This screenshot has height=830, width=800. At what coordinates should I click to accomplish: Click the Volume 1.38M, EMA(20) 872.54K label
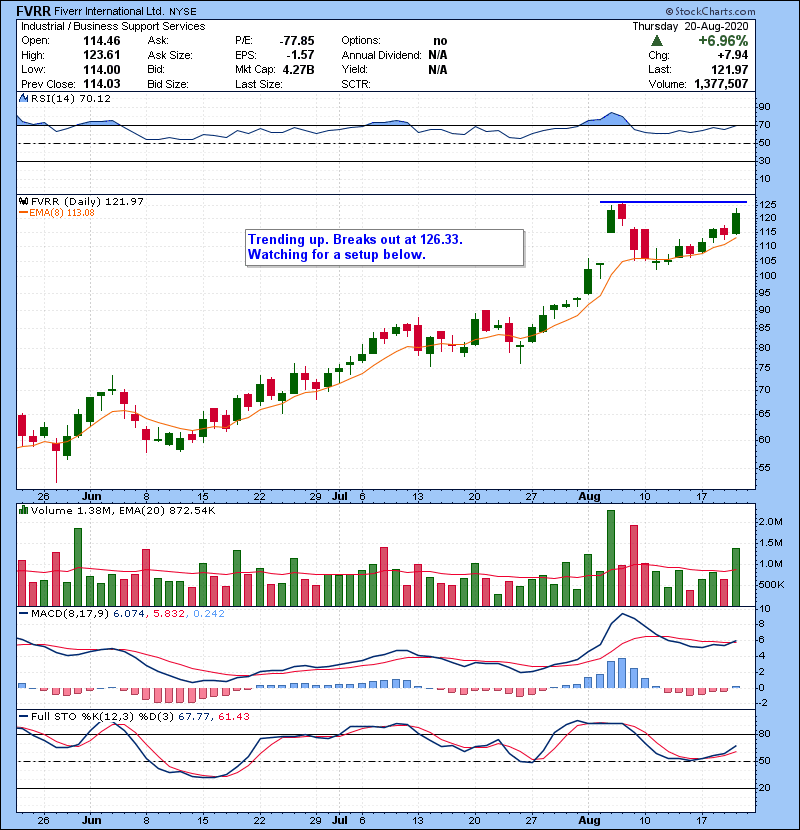123,510
